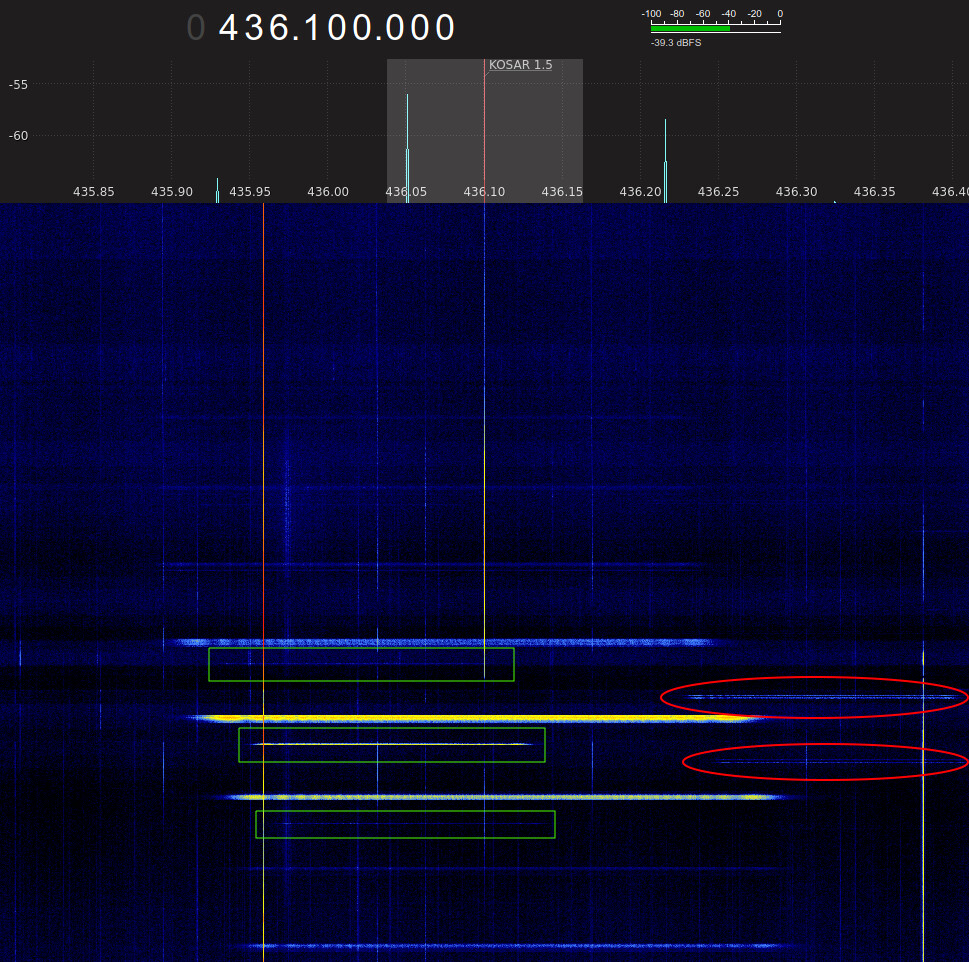The image size is (969, 962).
Task: Click the digit 6 in frequency display
Action: point(287,28)
